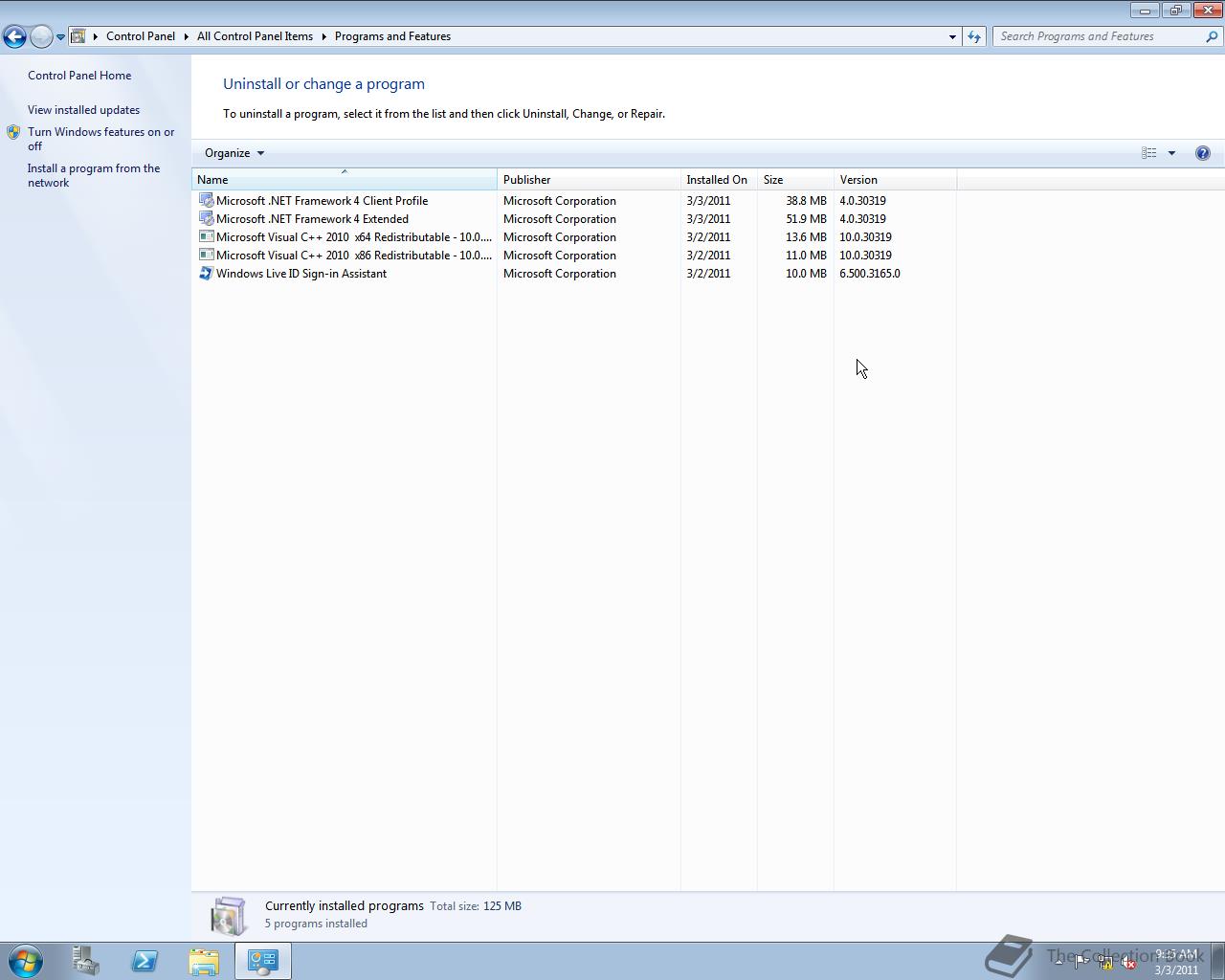Click icon of Visual C++ x86 Redistributable
The image size is (1225, 980).
point(206,255)
